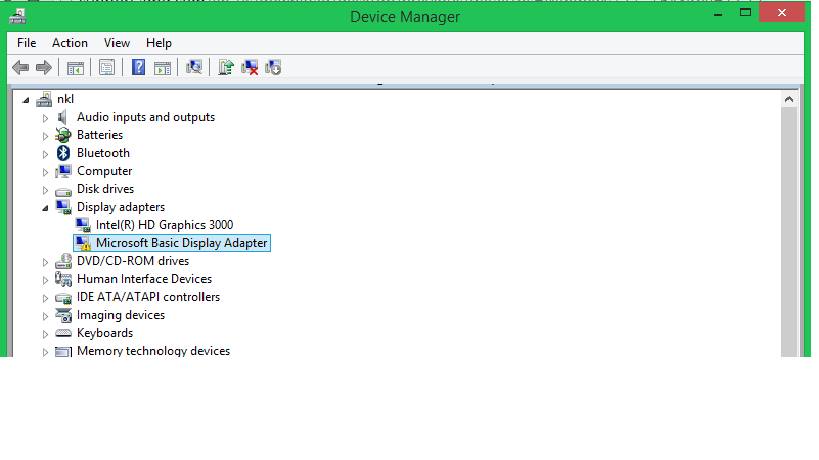Click the DVD/CD-ROM drives icon
This screenshot has height=460, width=819.
click(x=63, y=261)
